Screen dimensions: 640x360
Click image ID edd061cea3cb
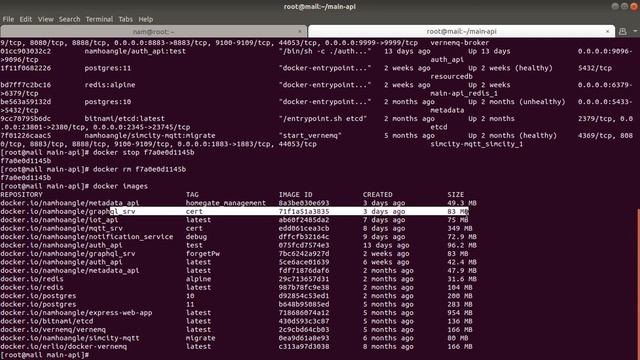304,228
